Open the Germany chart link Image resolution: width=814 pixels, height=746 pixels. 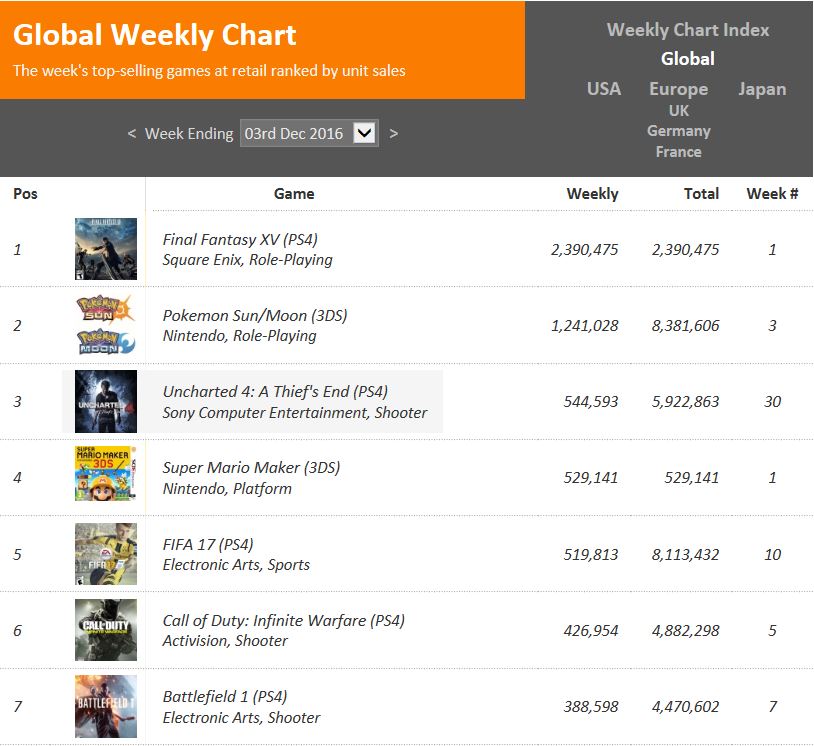[679, 131]
